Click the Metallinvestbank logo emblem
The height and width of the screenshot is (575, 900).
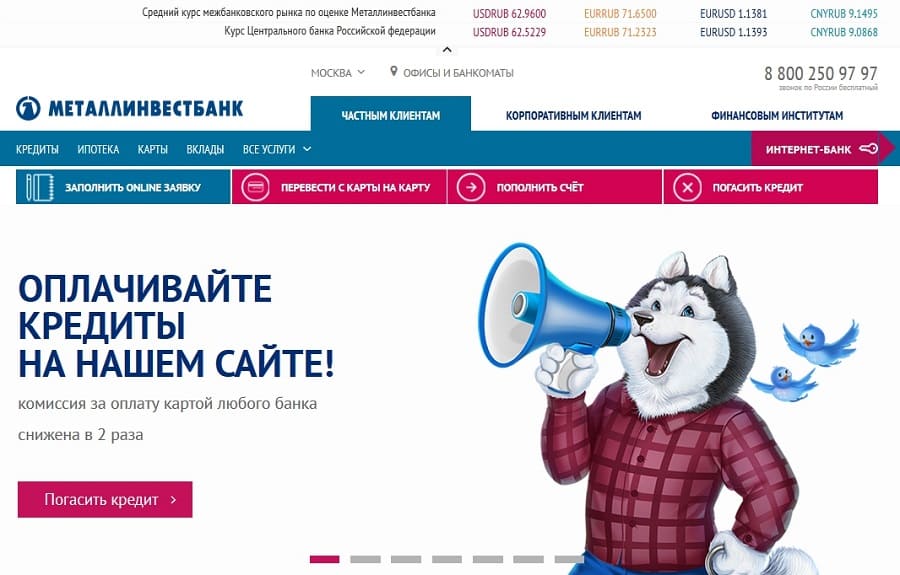click(x=28, y=108)
